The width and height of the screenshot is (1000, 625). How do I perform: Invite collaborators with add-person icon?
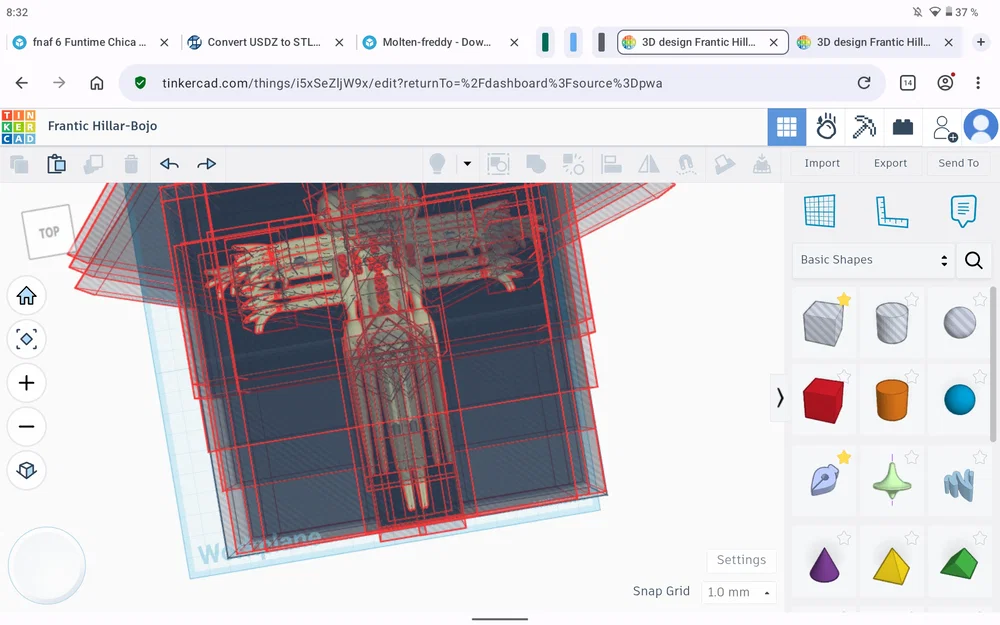point(944,128)
